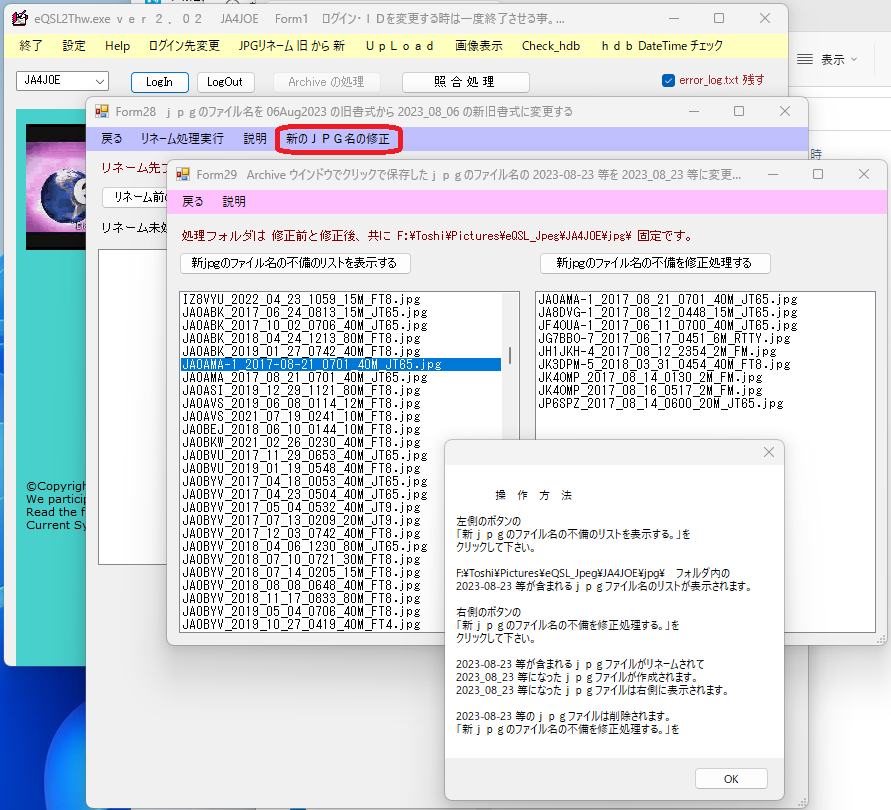Click the Form28 window title icon

pyautogui.click(x=102, y=111)
